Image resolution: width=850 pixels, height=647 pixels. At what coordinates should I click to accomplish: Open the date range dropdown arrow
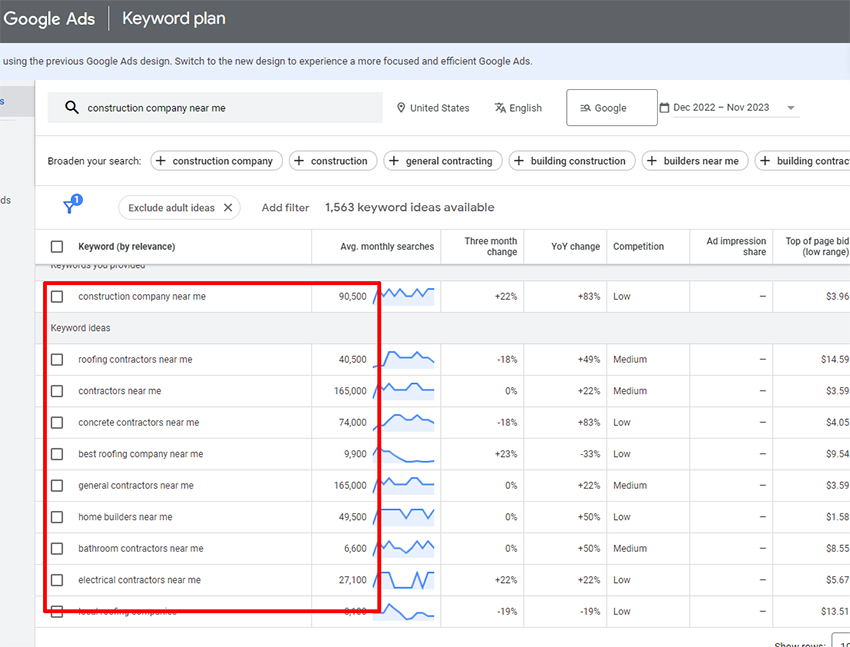[x=790, y=108]
